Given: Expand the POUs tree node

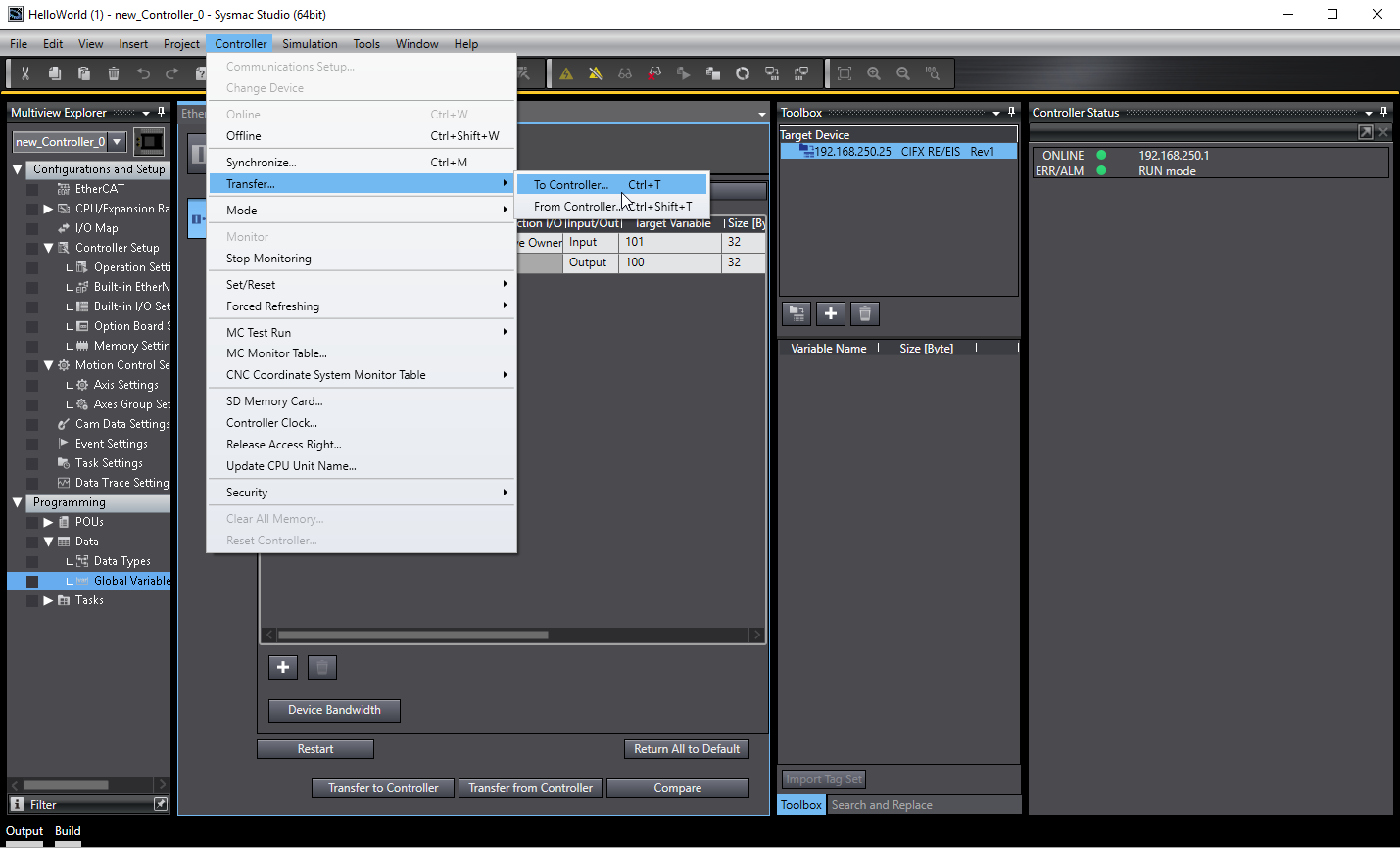Looking at the screenshot, I should click(48, 522).
